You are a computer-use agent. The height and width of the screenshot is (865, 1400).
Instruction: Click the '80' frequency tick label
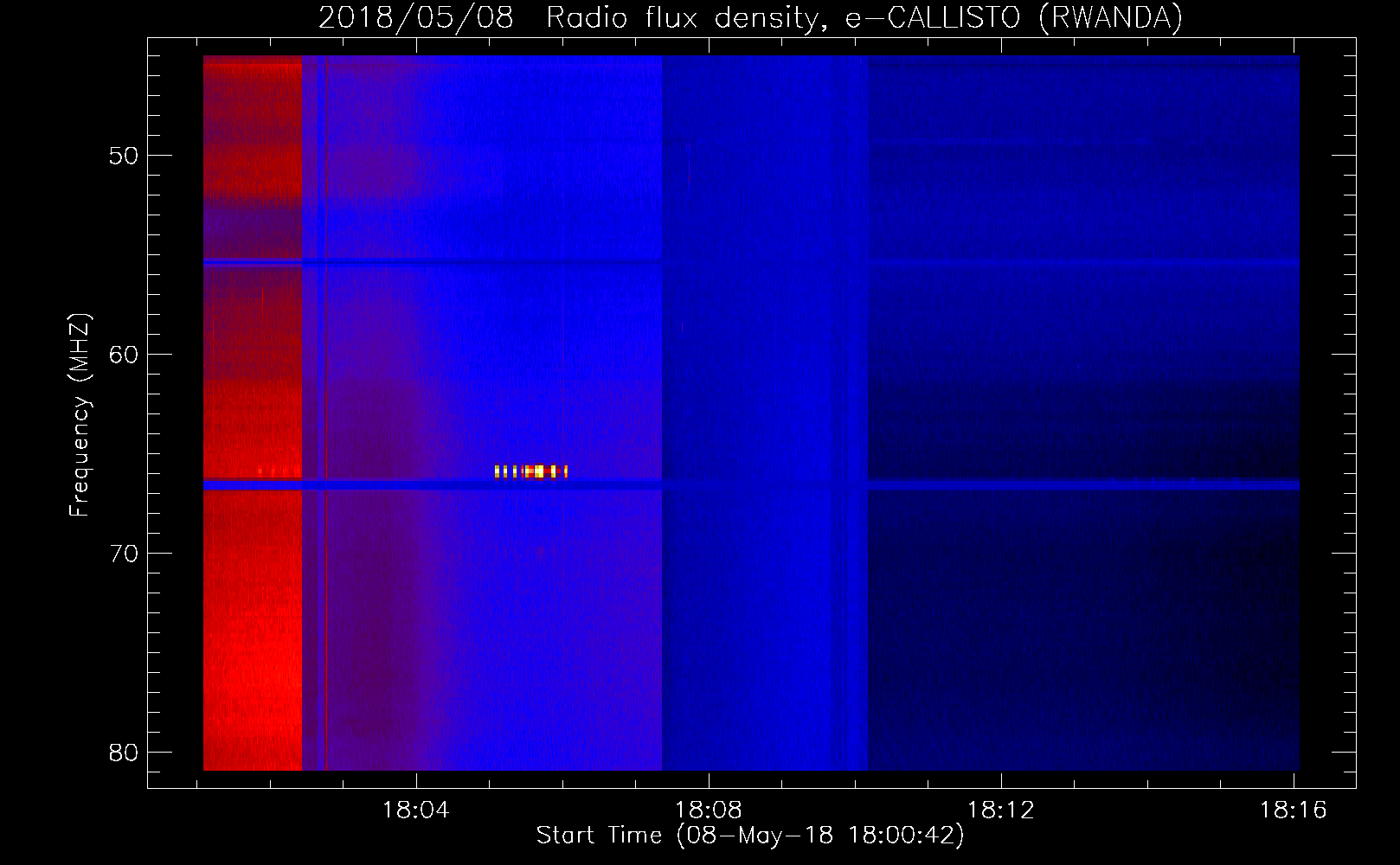(x=124, y=753)
